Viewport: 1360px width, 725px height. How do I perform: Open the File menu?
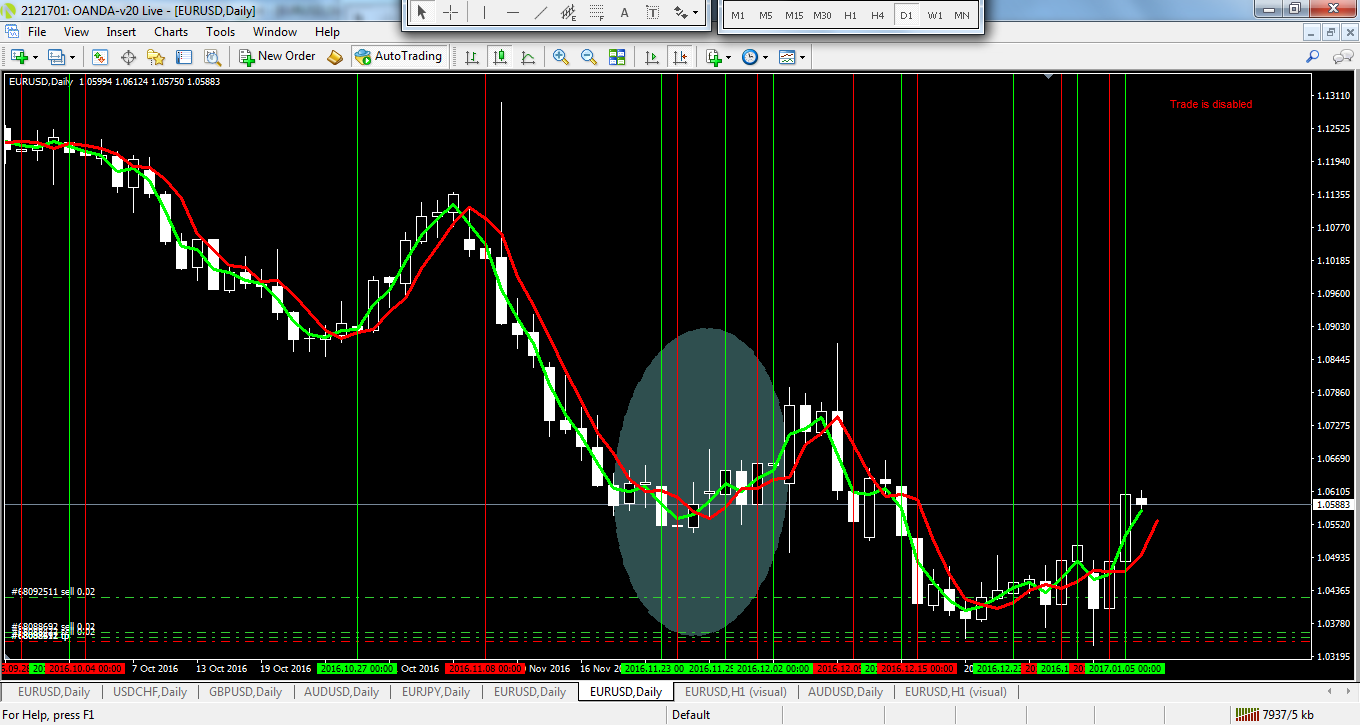(36, 32)
